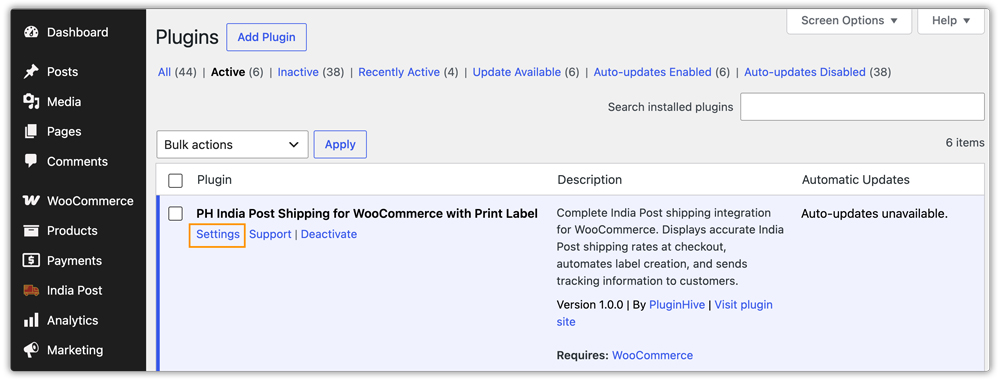
Task: Click the Apply bulk action button
Action: coord(340,145)
